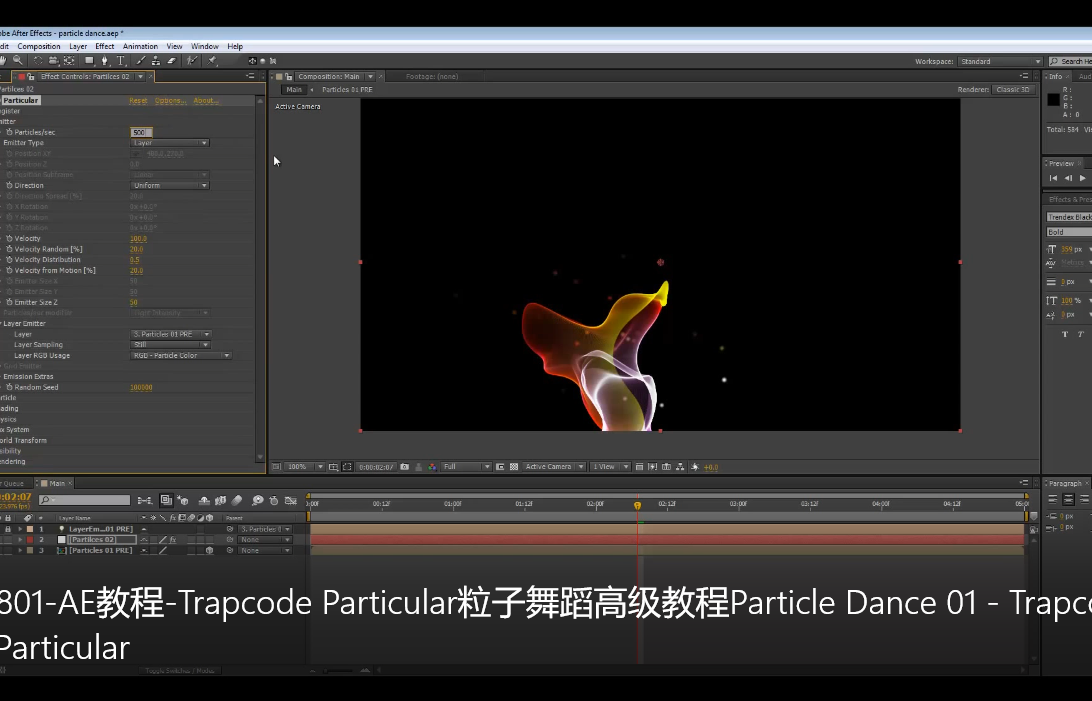Click Particles 01 PRE breadcrumb in viewer
This screenshot has height=701, width=1092.
click(347, 90)
